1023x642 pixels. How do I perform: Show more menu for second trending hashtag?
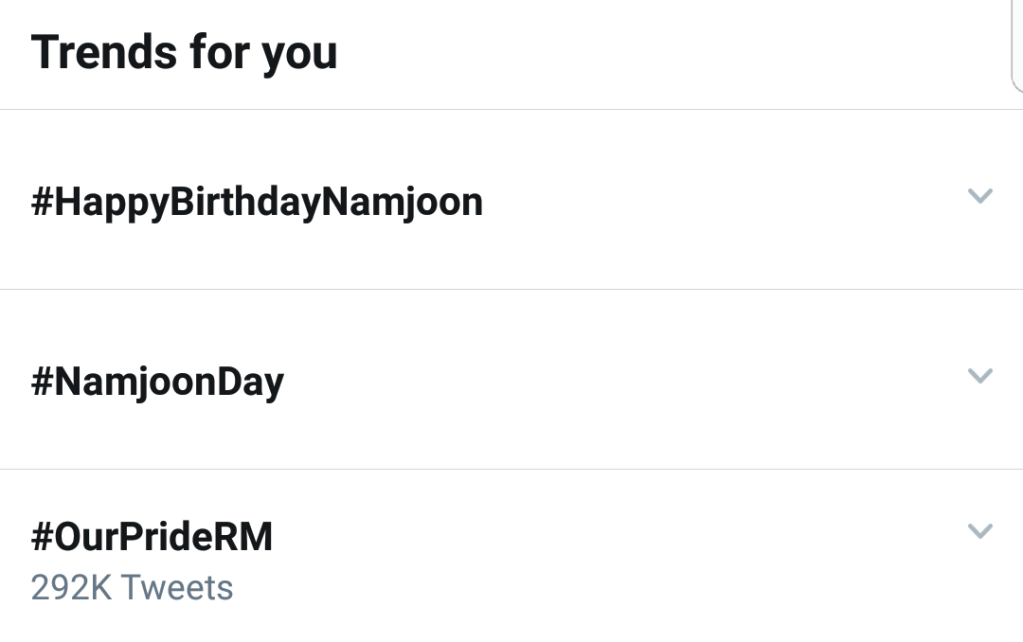[980, 376]
